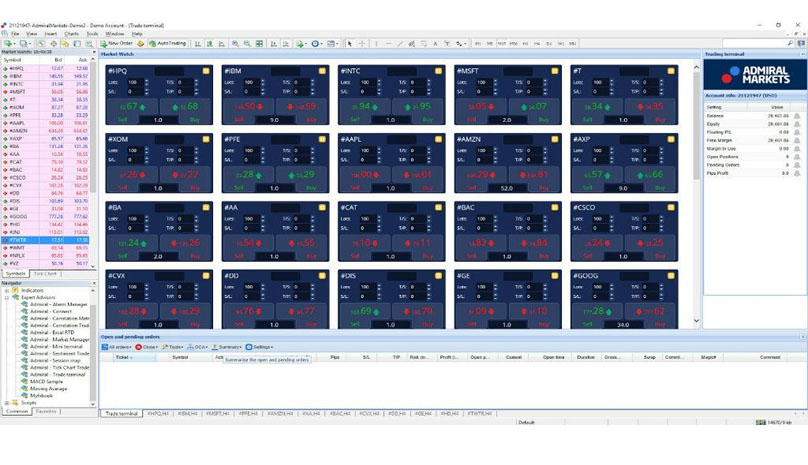Open the MetaEditor book icon beside New Order

141,44
